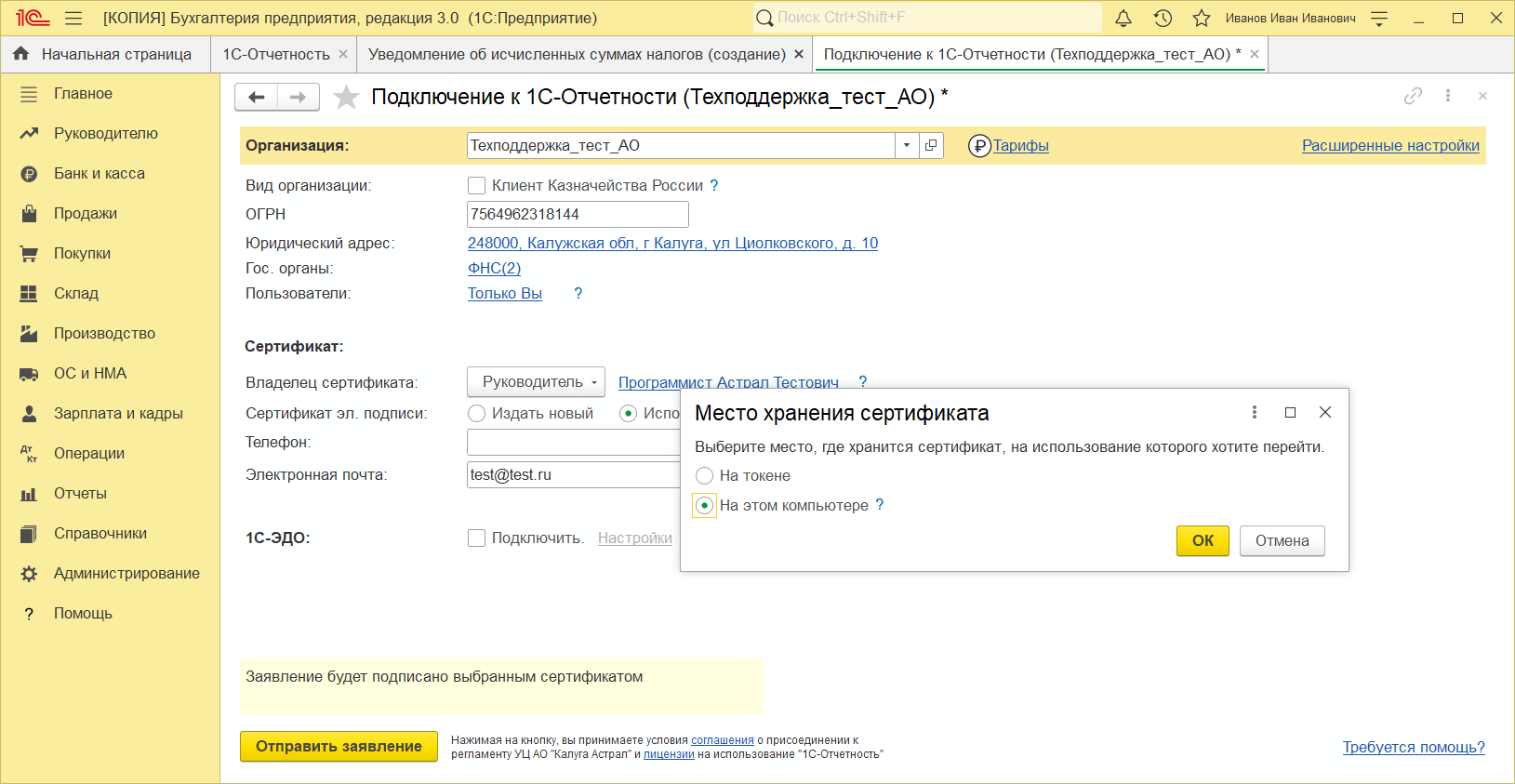Open ФНС(2) government bodies link
Viewport: 1515px width, 784px height.
point(494,268)
